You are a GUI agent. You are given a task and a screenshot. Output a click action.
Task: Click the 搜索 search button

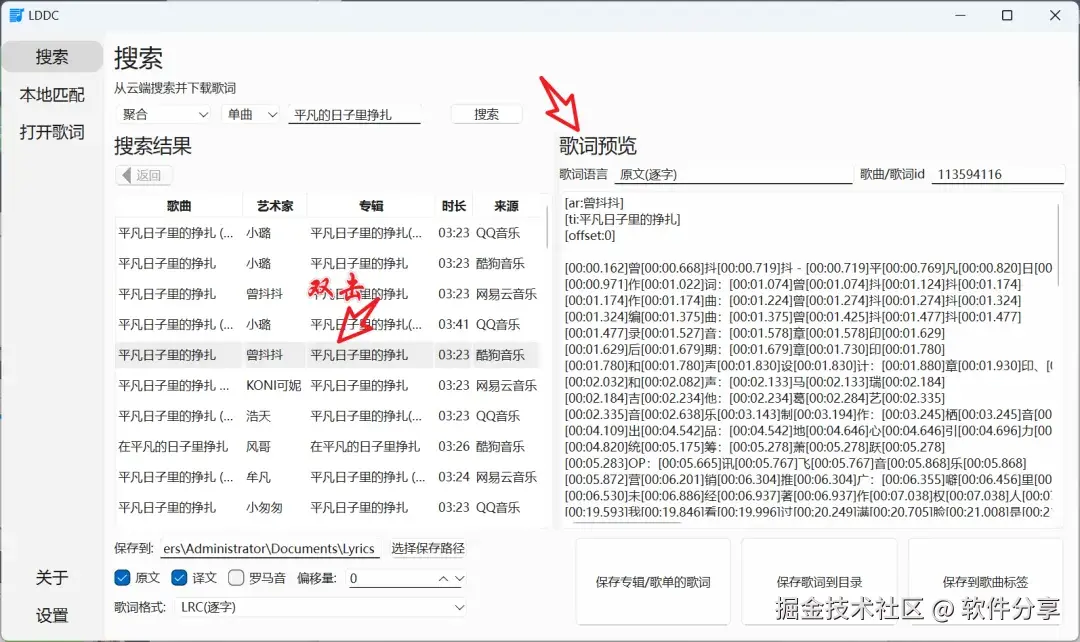486,114
